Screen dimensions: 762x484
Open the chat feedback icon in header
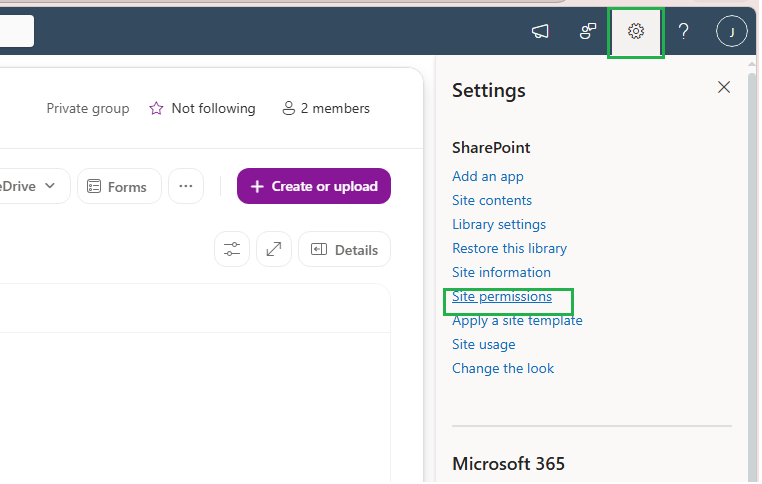point(589,32)
